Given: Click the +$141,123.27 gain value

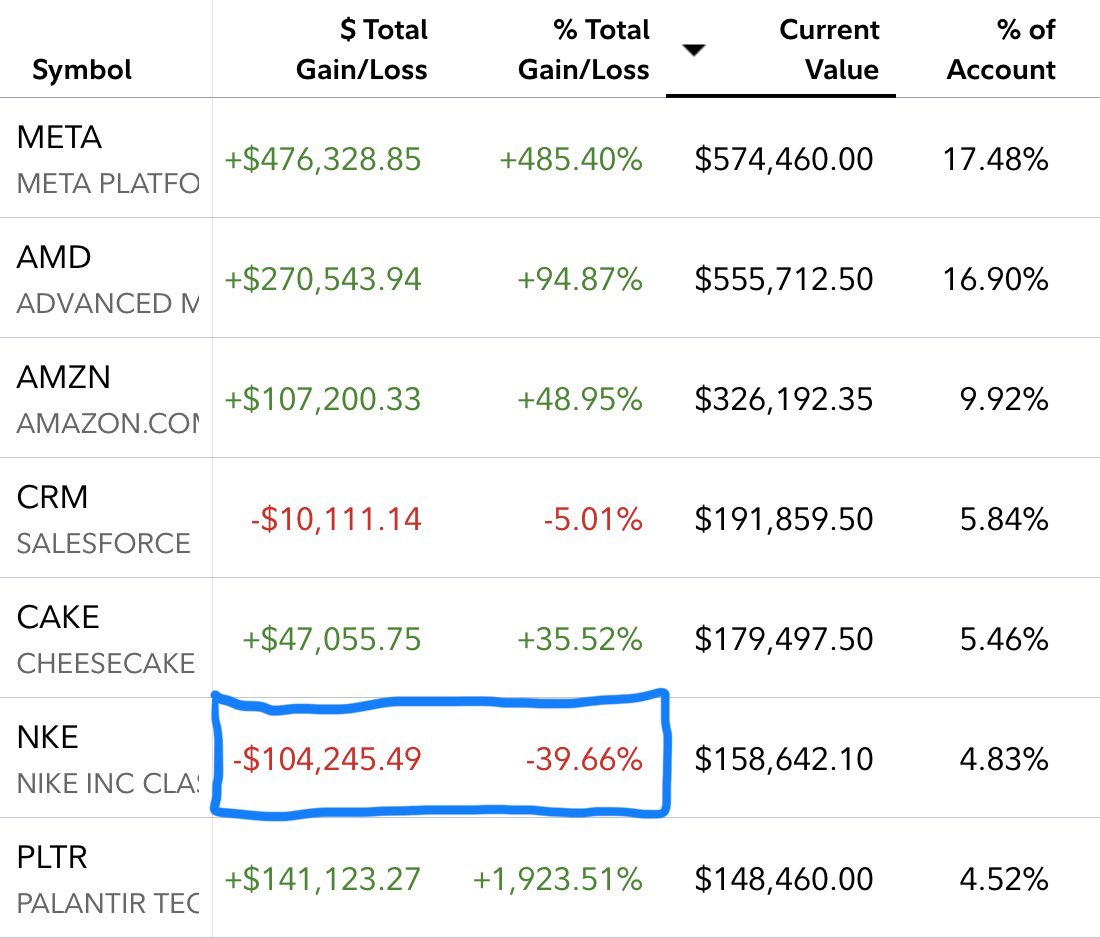Looking at the screenshot, I should tap(323, 879).
